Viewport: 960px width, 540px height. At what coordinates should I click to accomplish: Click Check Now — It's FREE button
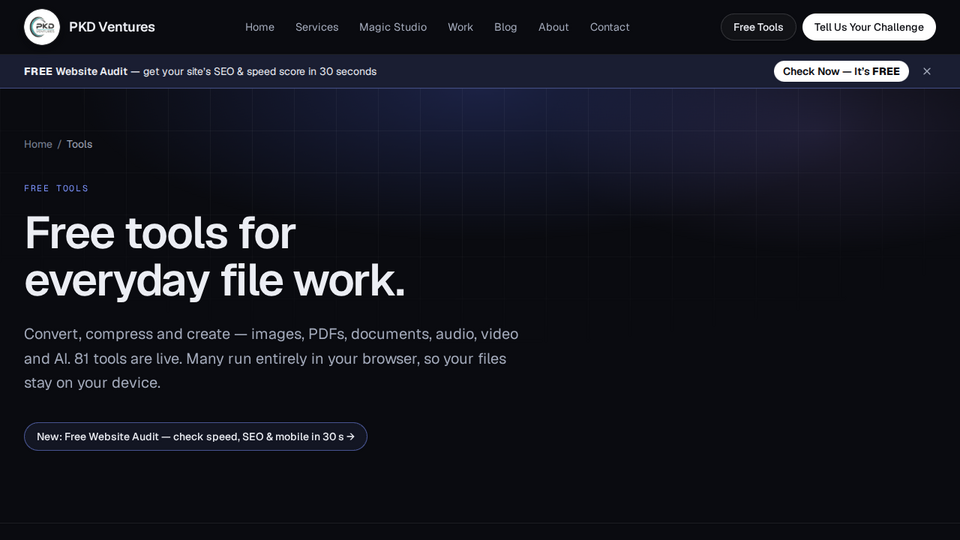point(841,71)
